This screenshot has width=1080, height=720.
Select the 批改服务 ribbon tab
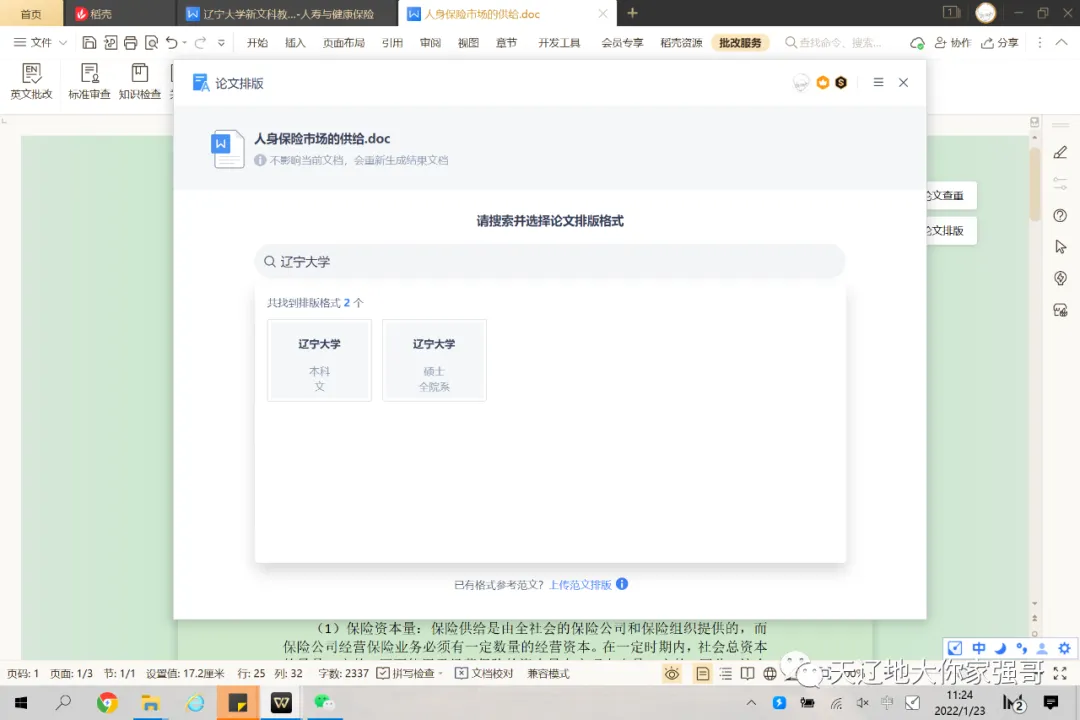click(740, 43)
